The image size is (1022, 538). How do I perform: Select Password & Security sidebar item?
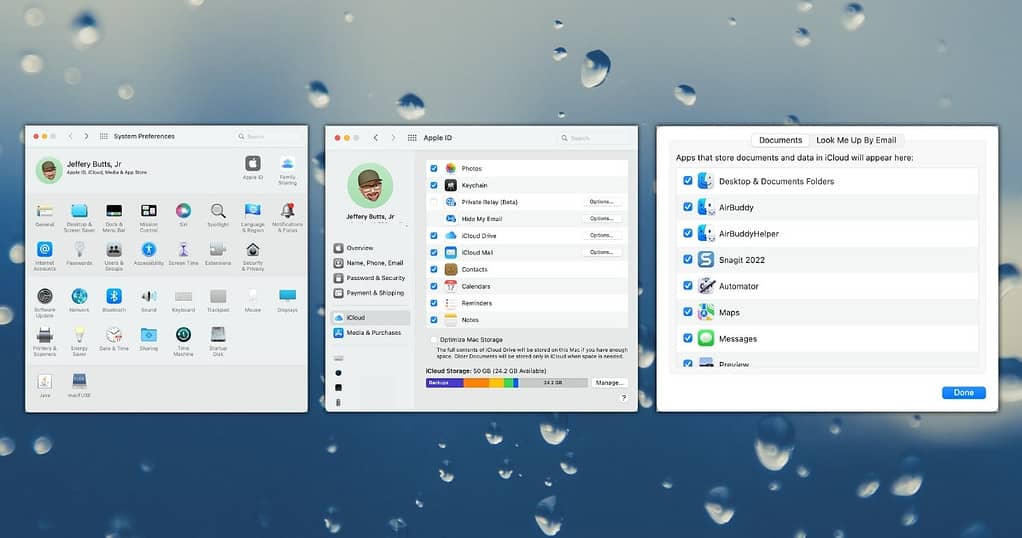(370, 278)
